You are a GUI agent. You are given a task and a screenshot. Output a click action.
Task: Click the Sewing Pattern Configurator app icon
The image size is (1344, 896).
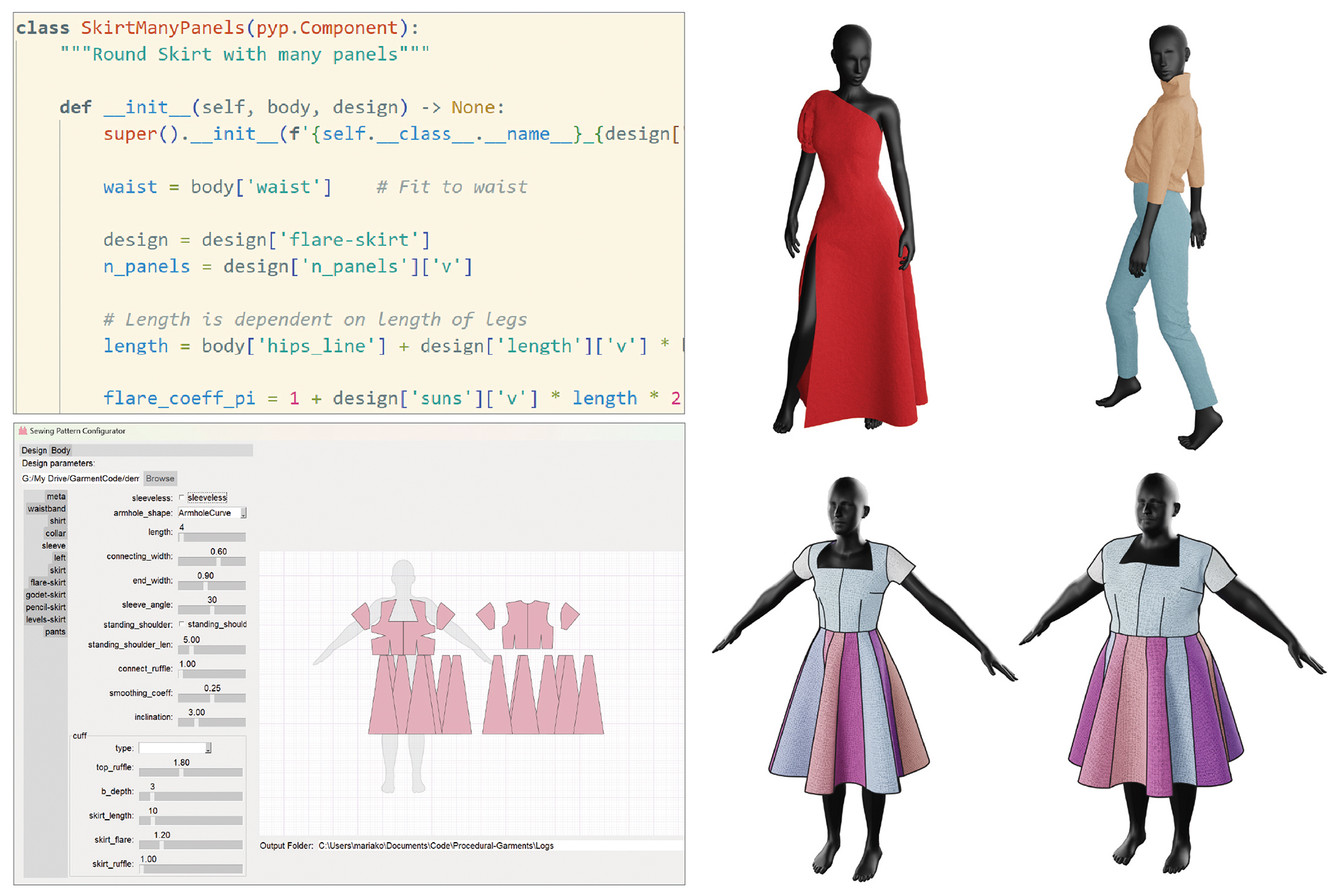tap(23, 431)
